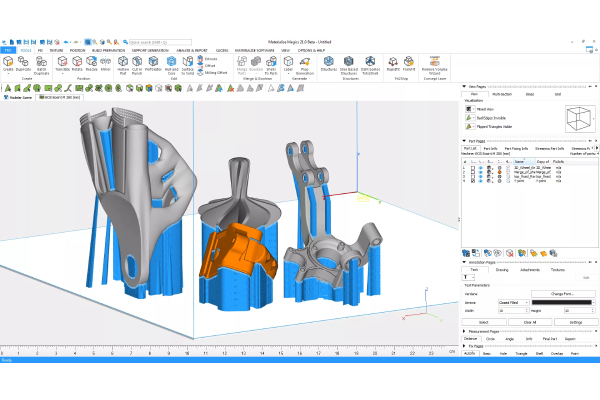Image resolution: width=600 pixels, height=400 pixels.
Task: Collapse the Annotation Pages panel
Action: [x=465, y=262]
